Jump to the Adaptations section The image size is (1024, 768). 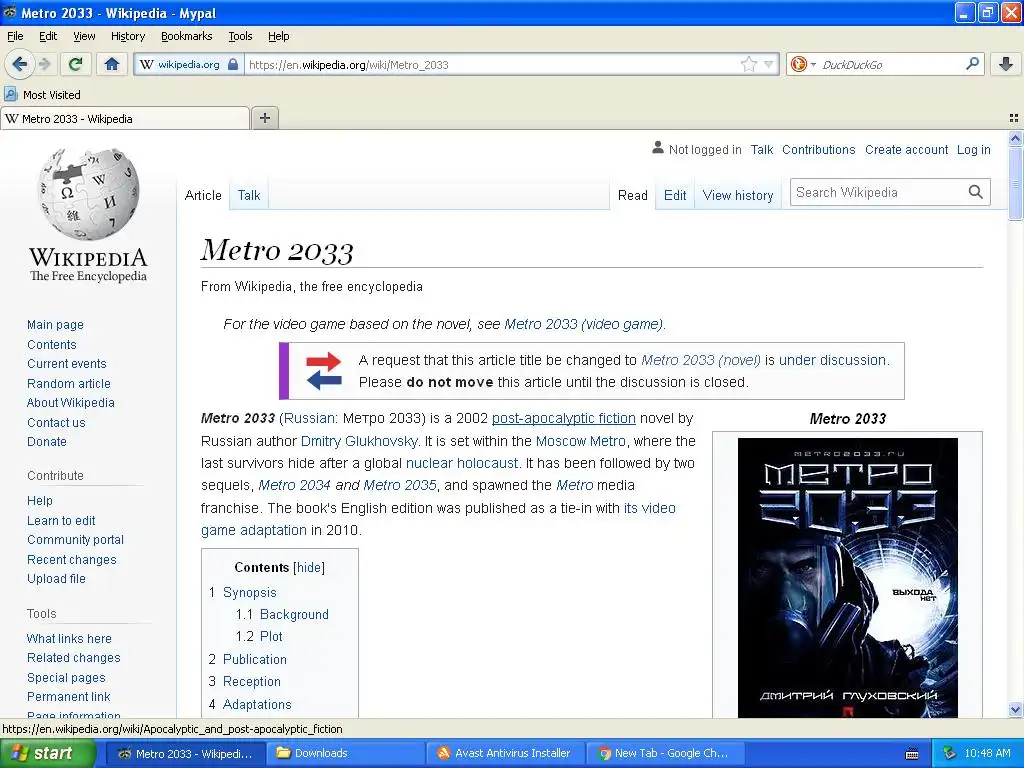257,704
